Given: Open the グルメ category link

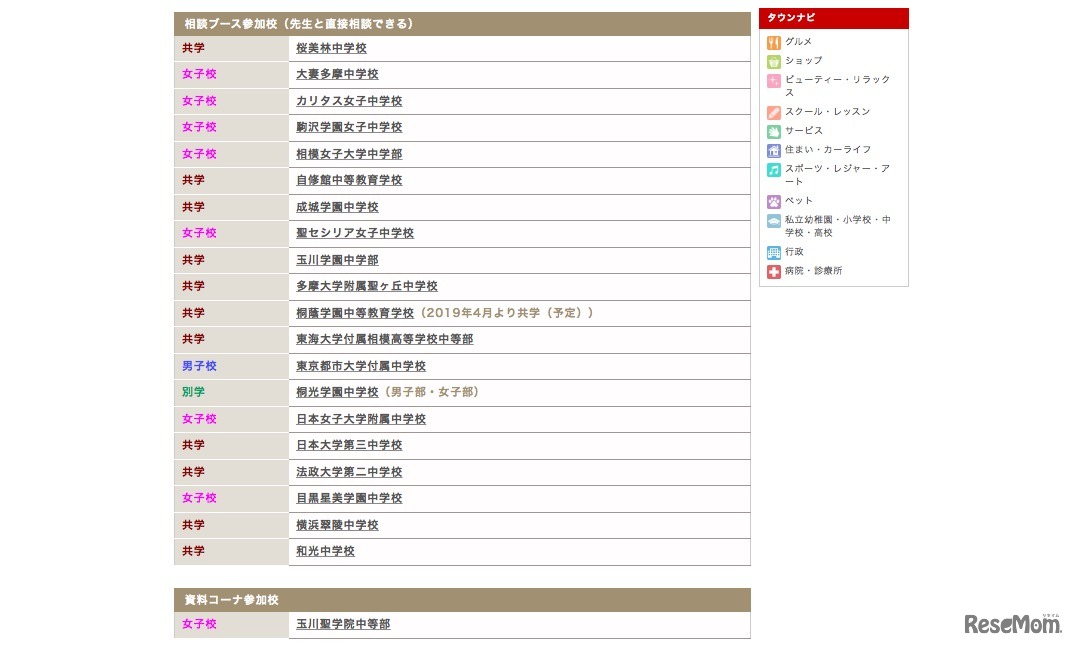Looking at the screenshot, I should pos(798,41).
